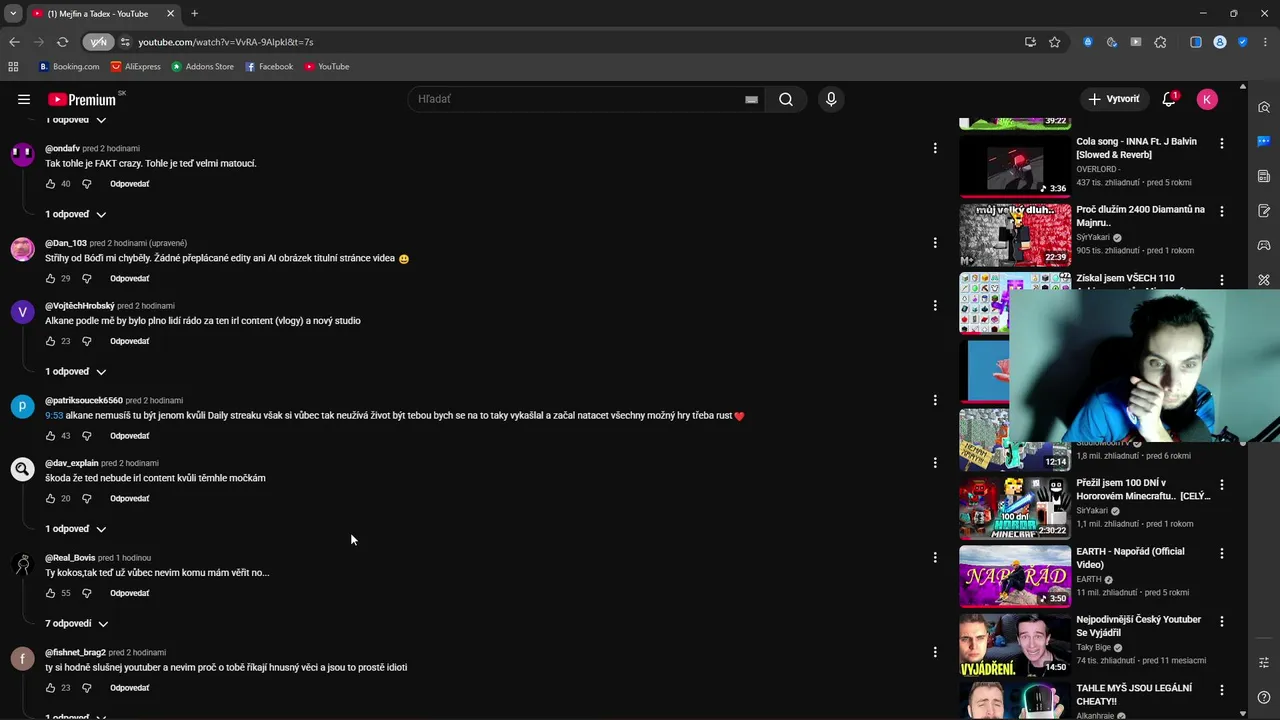The width and height of the screenshot is (1280, 720).
Task: Reply to @patriksoucek6560 with Odpovedať
Action: click(130, 436)
